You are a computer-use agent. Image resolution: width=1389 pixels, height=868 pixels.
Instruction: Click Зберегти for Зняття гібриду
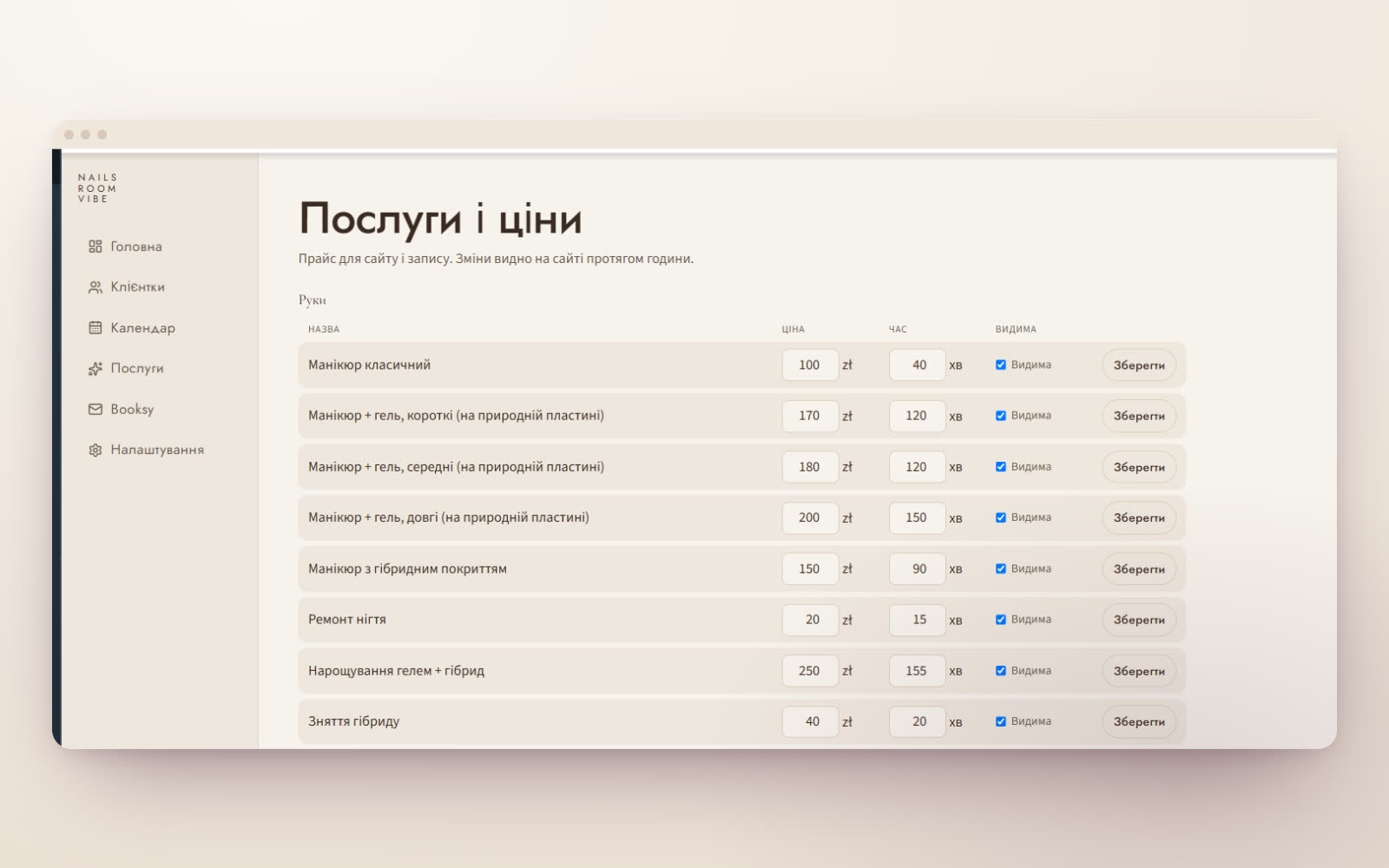(x=1139, y=721)
